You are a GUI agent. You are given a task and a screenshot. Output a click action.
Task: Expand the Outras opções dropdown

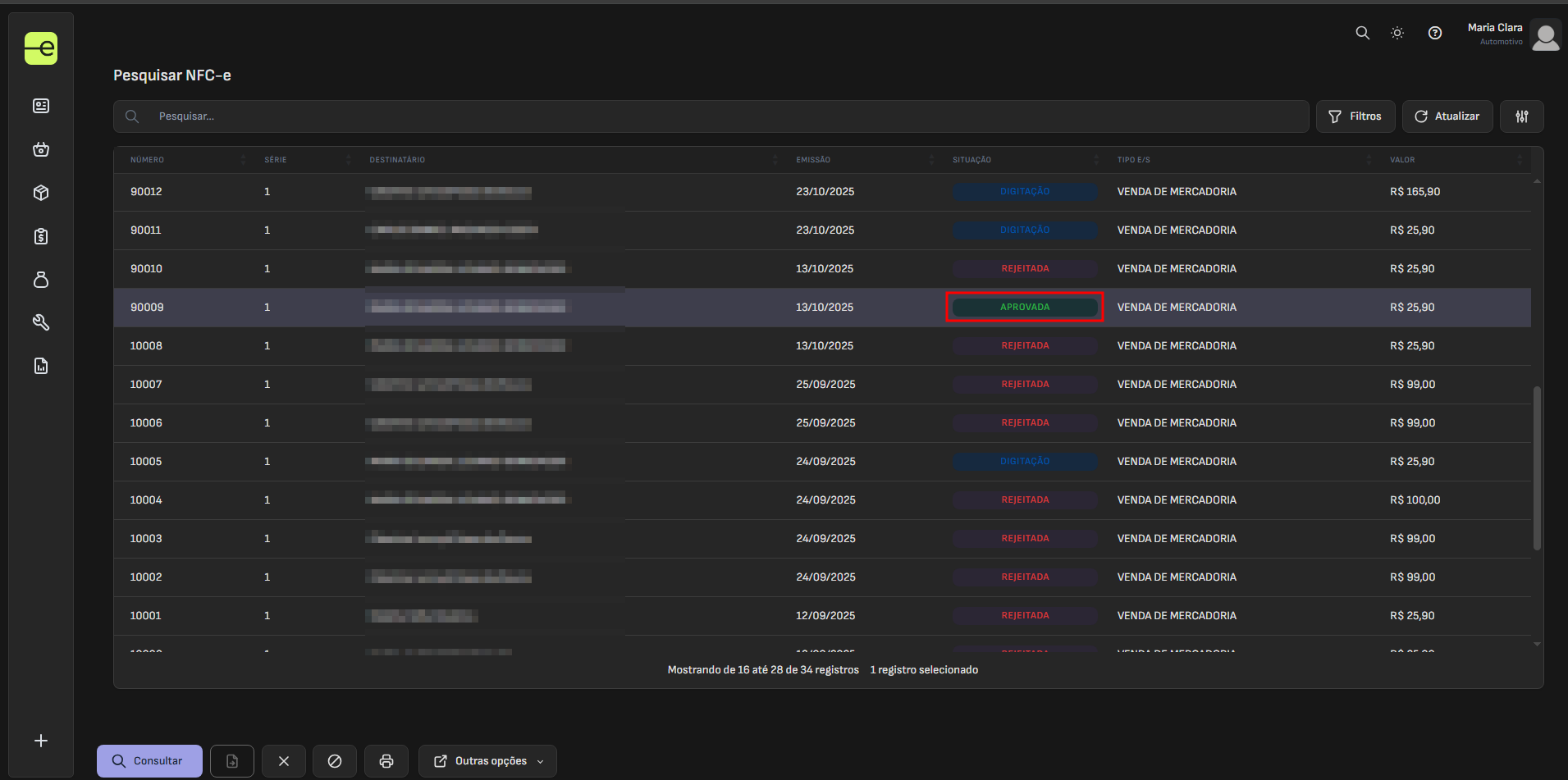(x=488, y=761)
